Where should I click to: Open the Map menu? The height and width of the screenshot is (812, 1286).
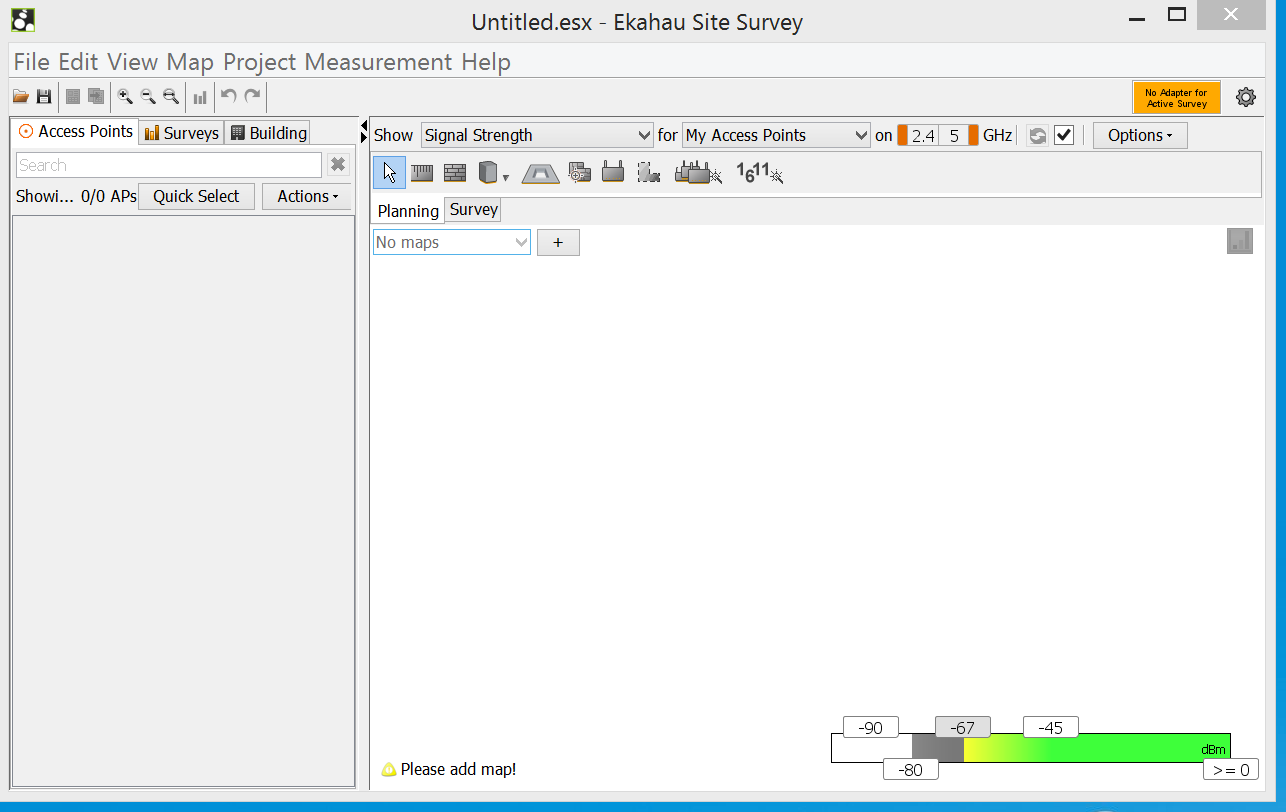[190, 62]
